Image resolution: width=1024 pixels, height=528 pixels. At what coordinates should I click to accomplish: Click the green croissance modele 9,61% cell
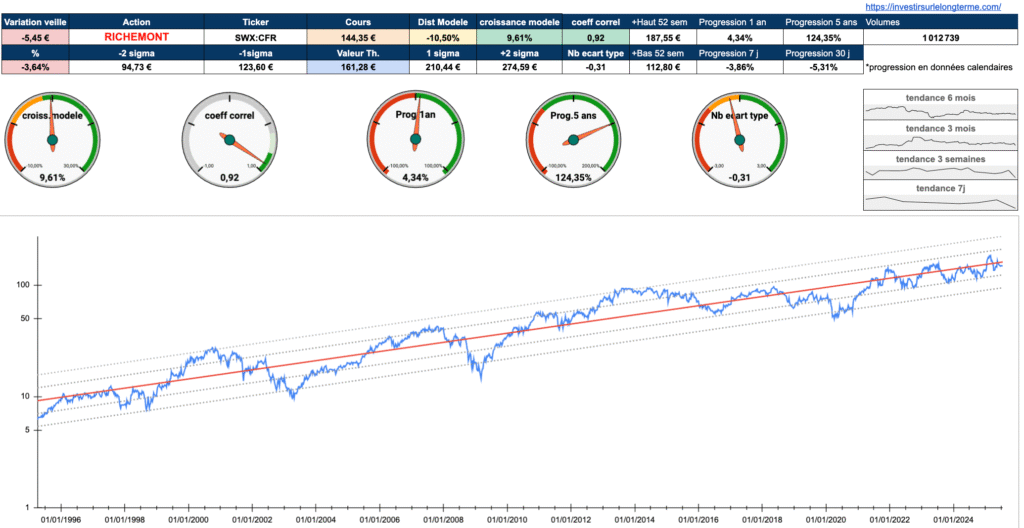tap(517, 36)
